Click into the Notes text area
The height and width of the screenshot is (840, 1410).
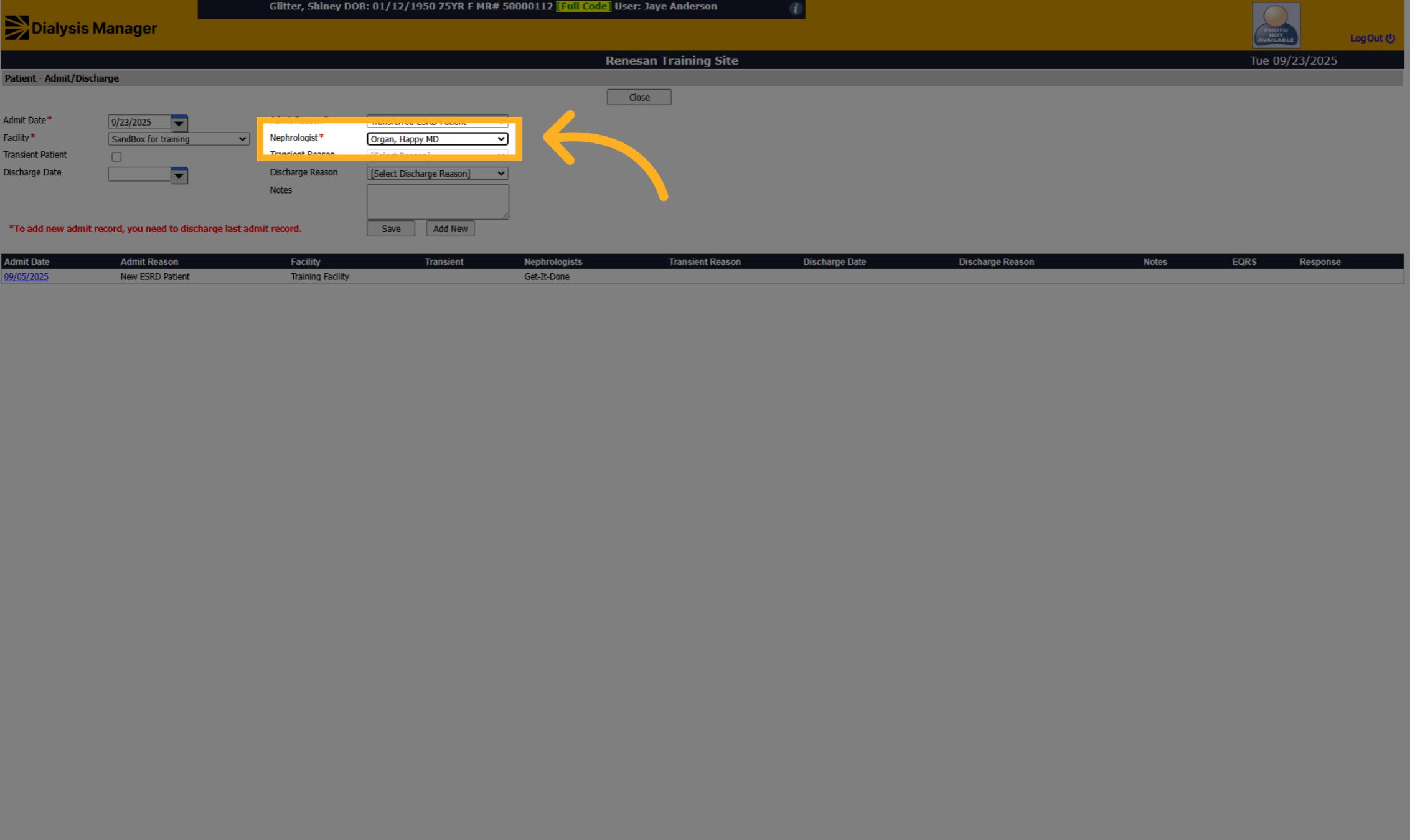tap(438, 202)
